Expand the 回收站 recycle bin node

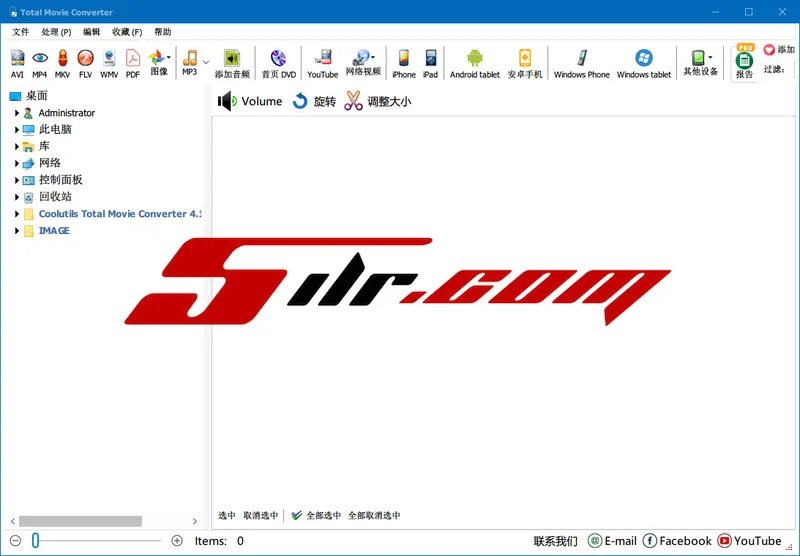[16, 197]
